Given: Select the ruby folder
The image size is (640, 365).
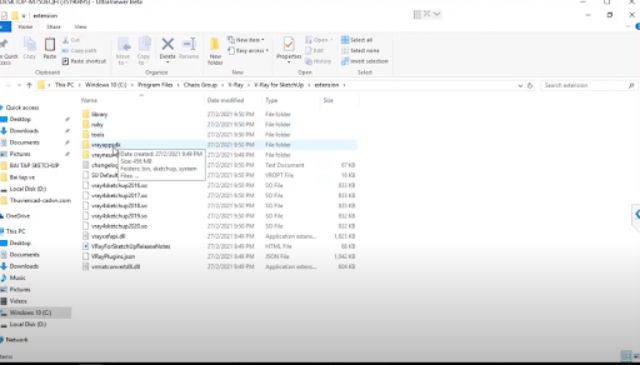Looking at the screenshot, I should (x=97, y=125).
